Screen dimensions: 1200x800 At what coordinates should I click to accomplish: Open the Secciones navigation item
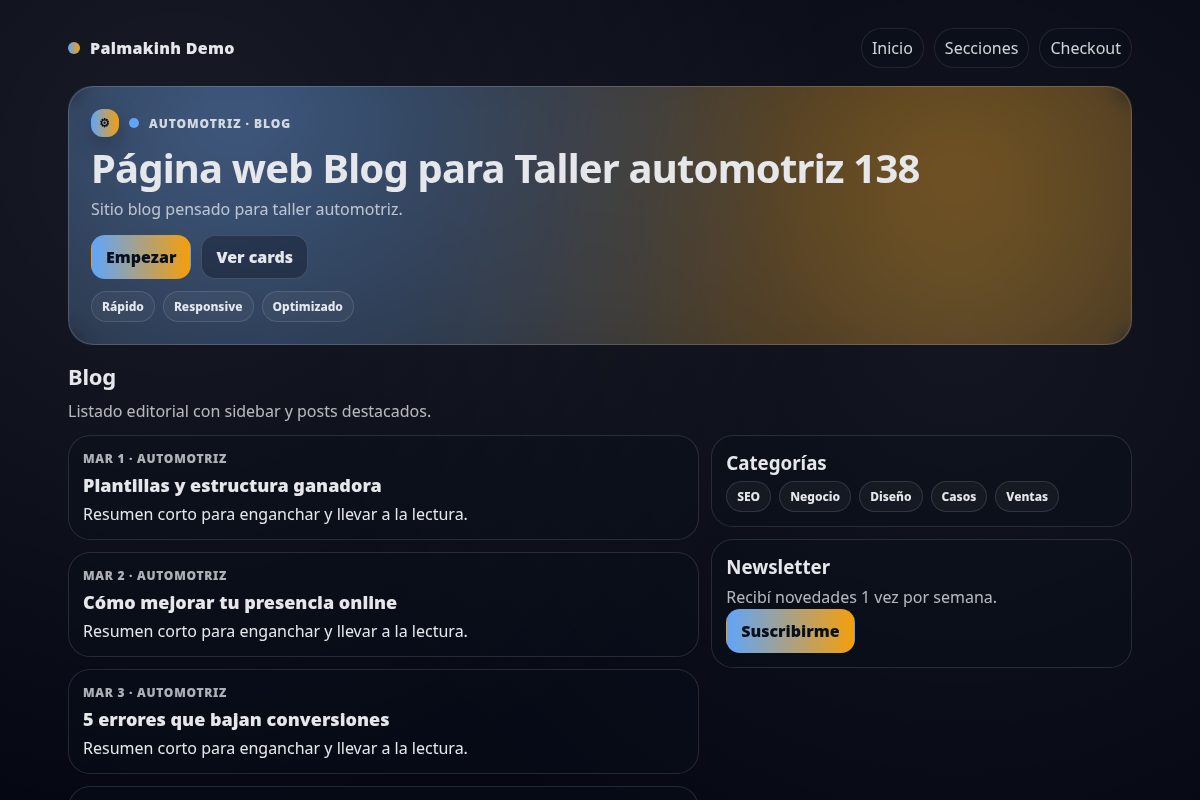point(981,47)
